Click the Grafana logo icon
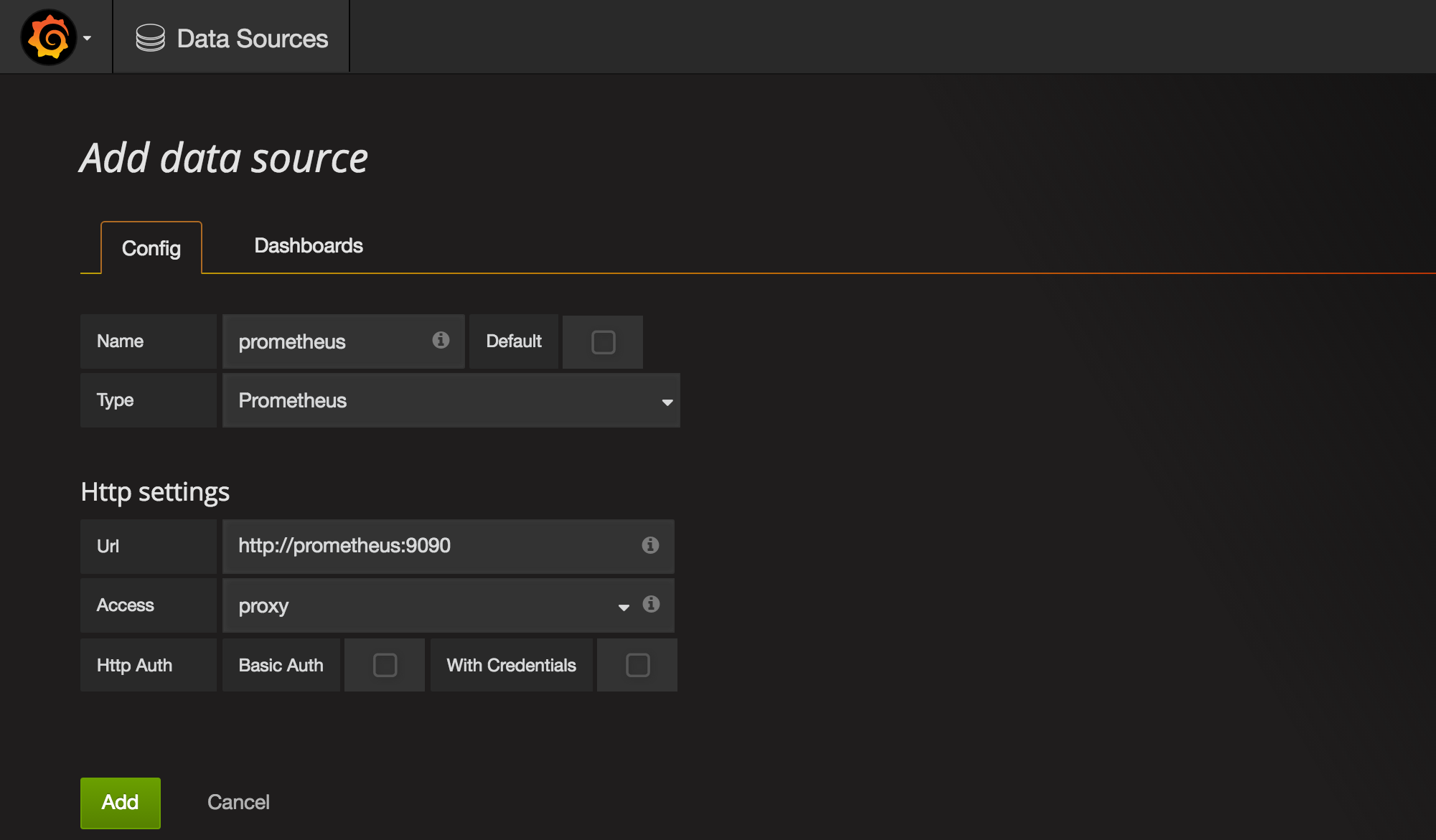1436x840 pixels. tap(48, 37)
